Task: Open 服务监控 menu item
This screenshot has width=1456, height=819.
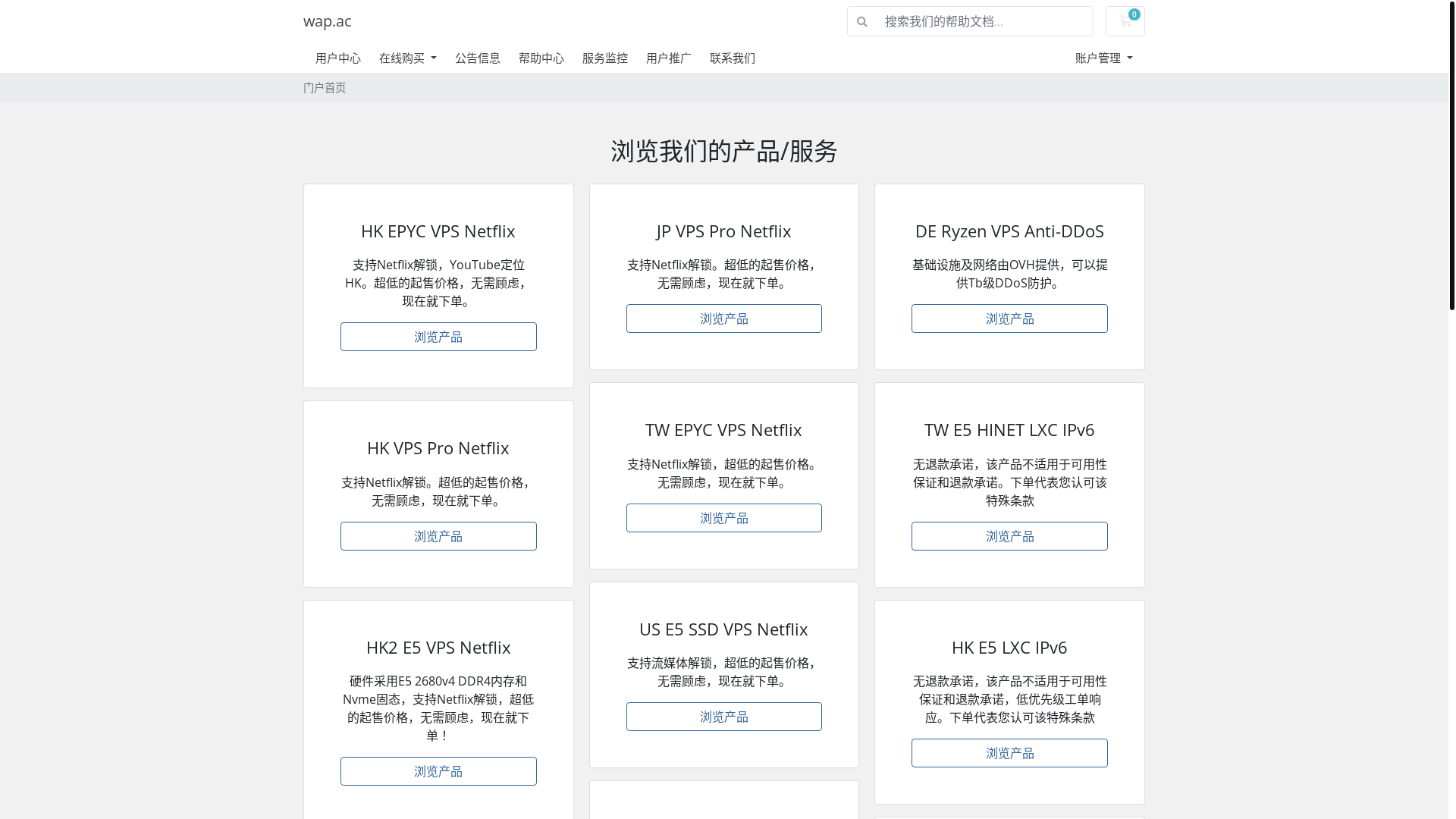Action: 605,58
